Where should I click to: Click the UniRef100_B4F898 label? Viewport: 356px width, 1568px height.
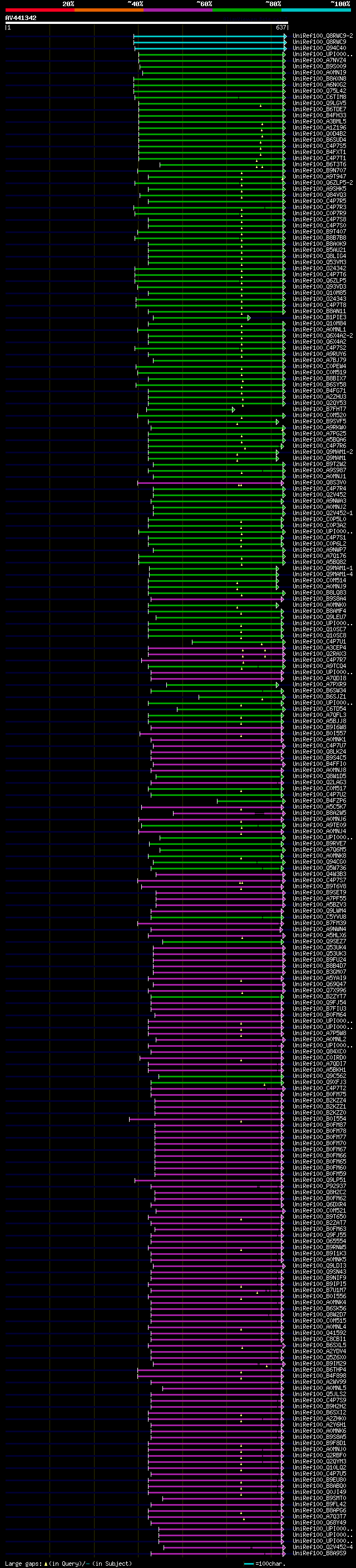[x=319, y=1376]
